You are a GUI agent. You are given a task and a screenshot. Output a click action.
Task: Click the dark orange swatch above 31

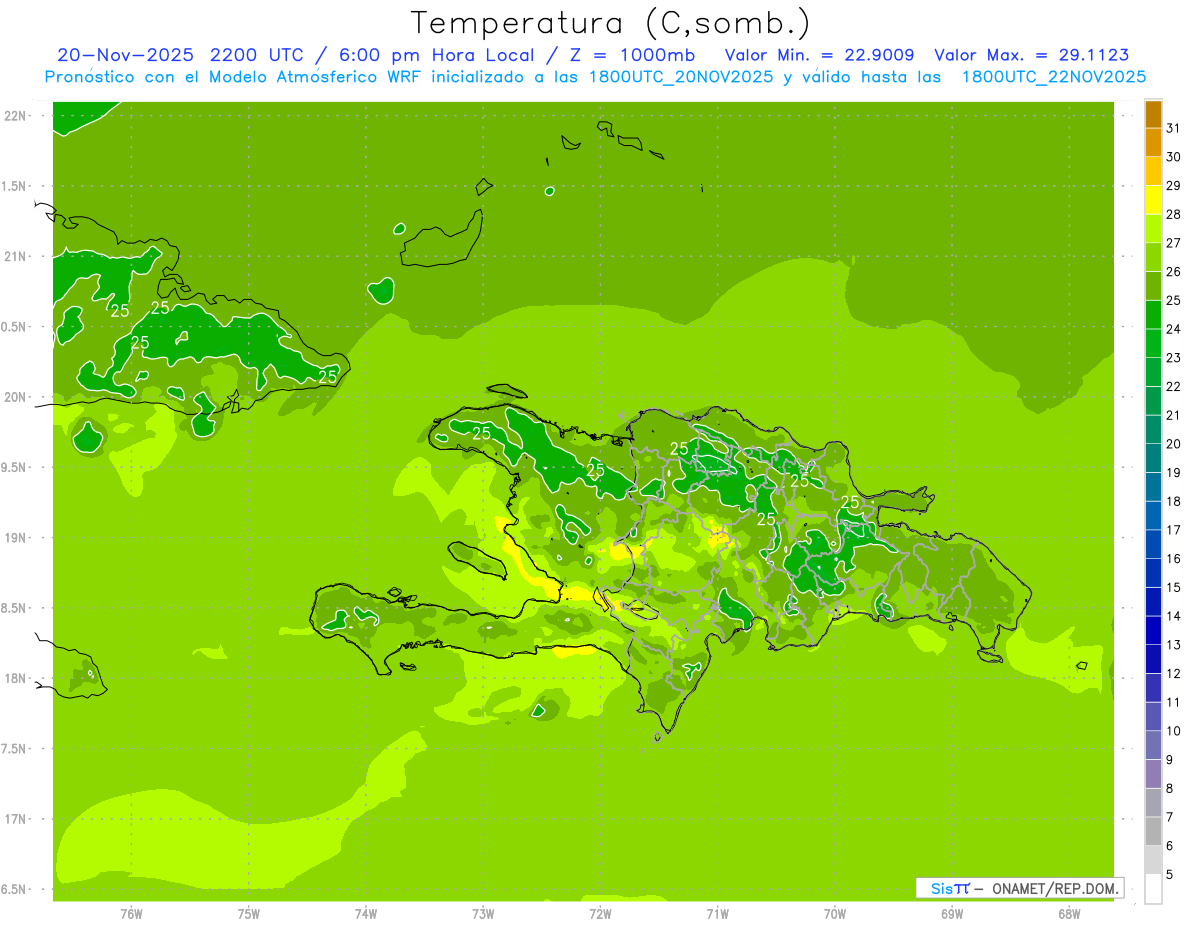[x=1153, y=114]
